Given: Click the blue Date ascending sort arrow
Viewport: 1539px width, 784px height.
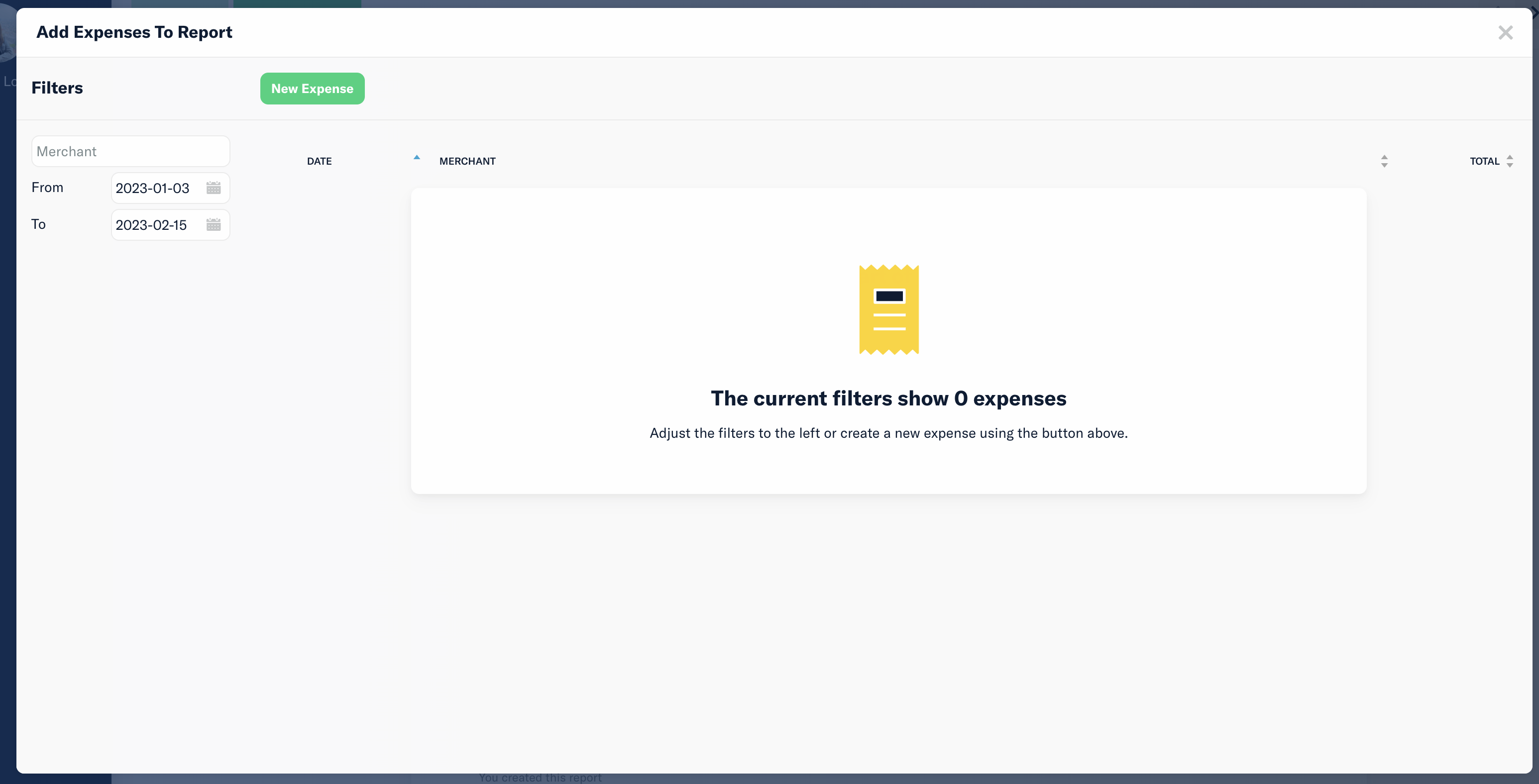Looking at the screenshot, I should pos(417,158).
